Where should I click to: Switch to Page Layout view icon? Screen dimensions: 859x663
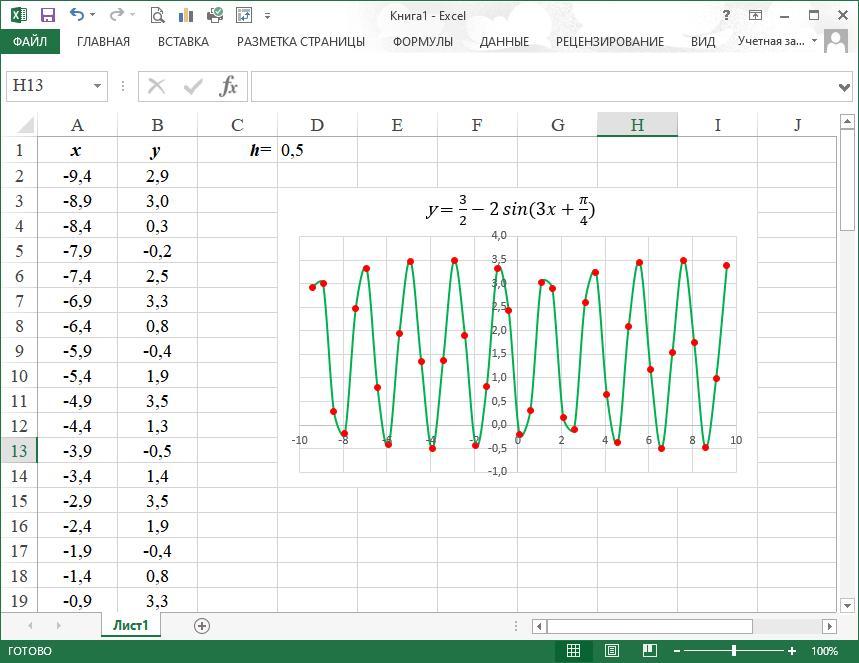coord(611,650)
